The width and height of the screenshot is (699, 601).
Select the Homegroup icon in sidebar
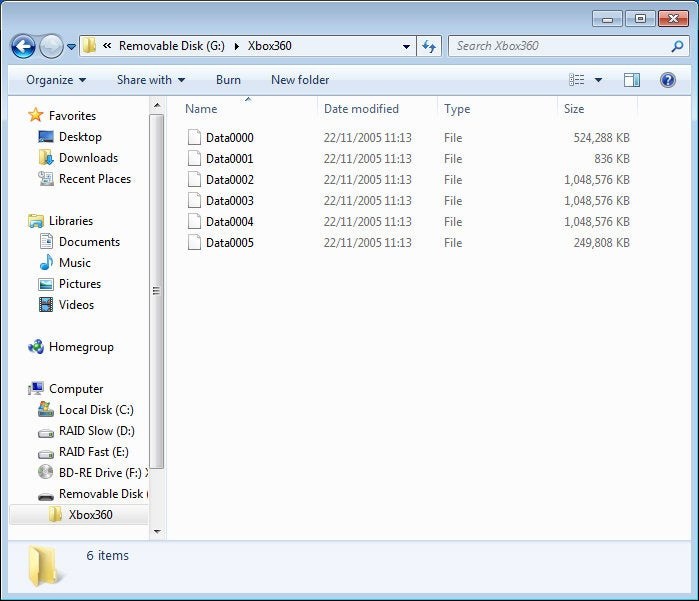tap(36, 347)
